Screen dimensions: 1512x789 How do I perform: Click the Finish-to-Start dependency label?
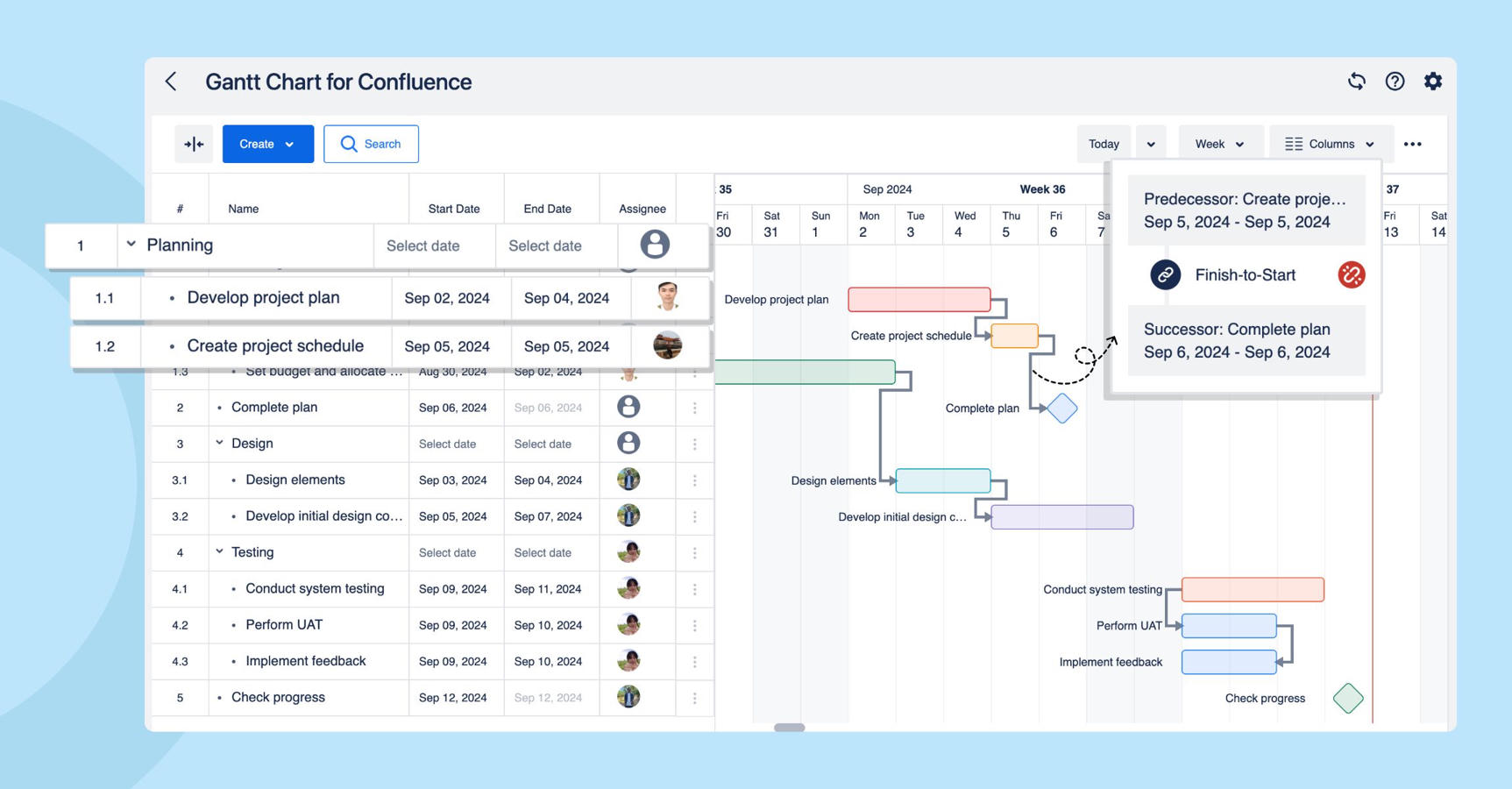1245,275
